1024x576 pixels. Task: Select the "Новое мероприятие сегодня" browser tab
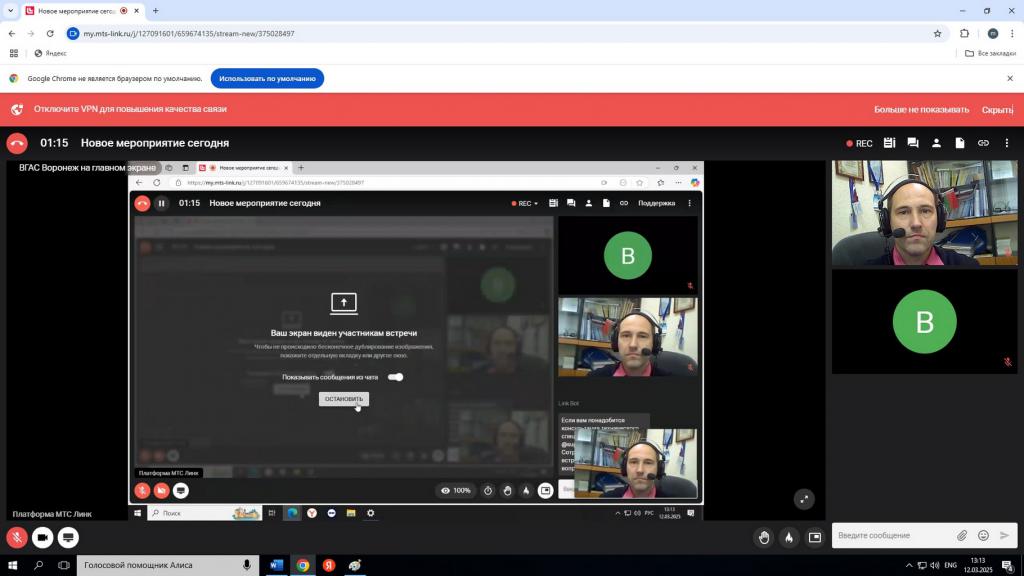coord(75,11)
